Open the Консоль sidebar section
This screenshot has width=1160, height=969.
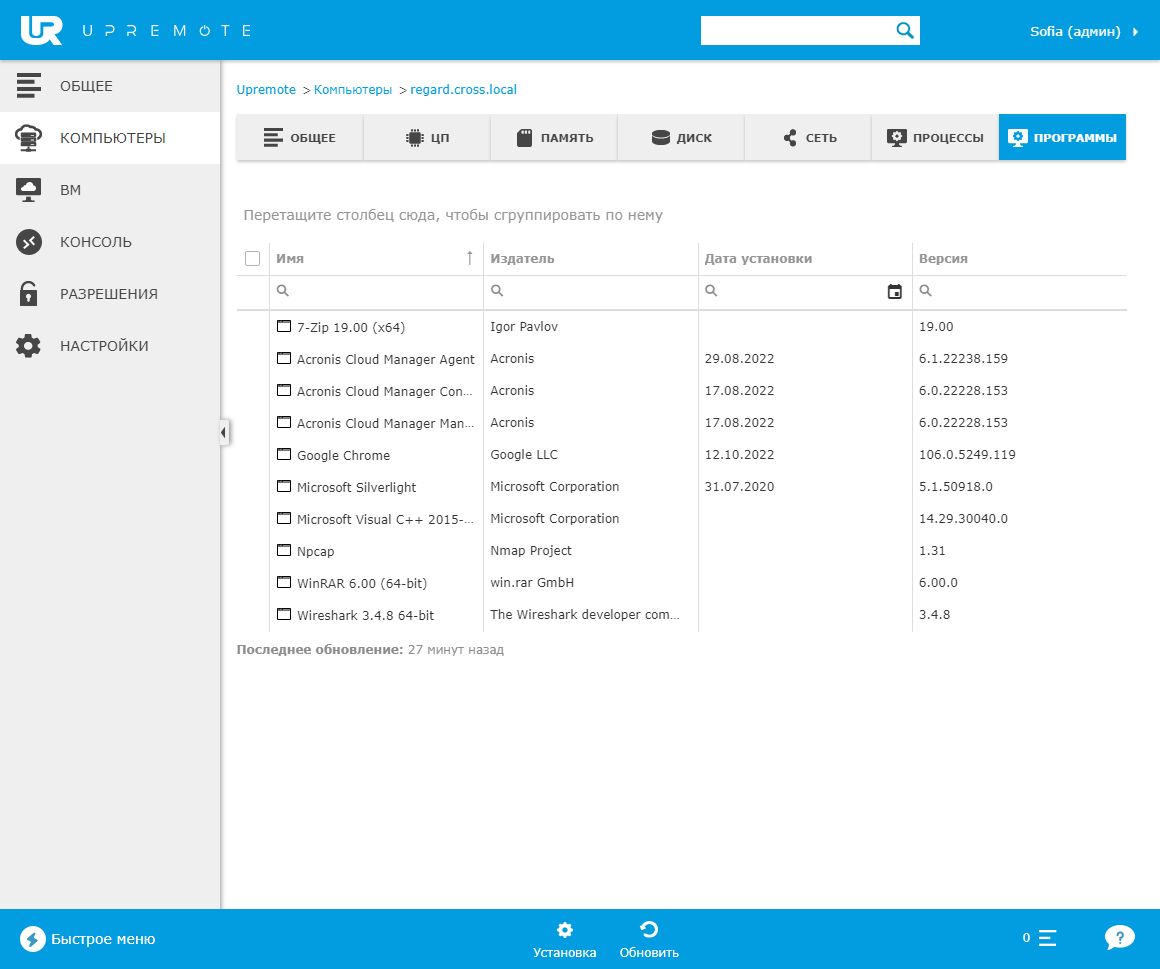click(110, 242)
